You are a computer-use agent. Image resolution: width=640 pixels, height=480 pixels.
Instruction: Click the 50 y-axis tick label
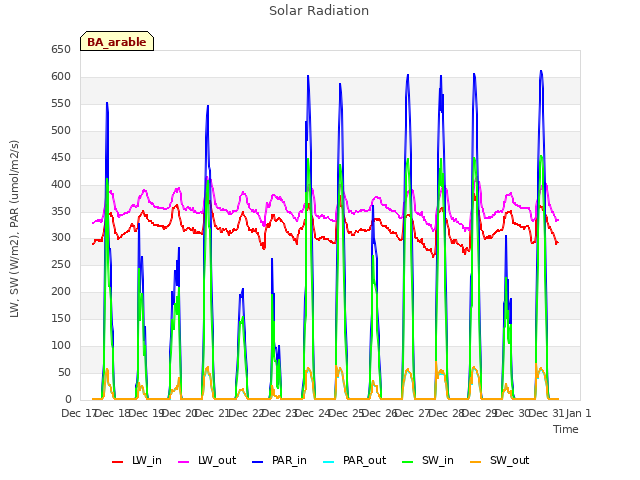pyautogui.click(x=64, y=372)
